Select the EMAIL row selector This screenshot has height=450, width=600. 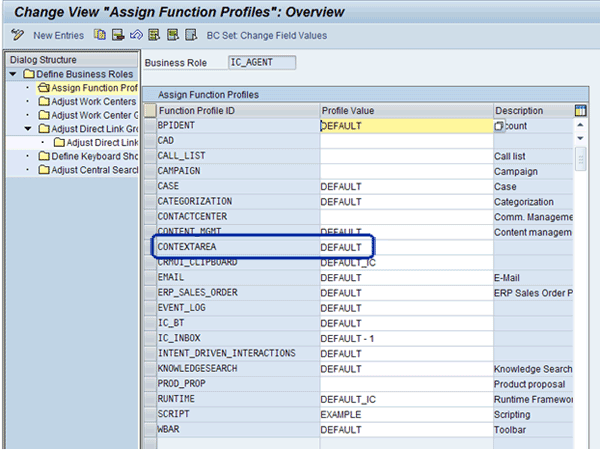click(150, 278)
